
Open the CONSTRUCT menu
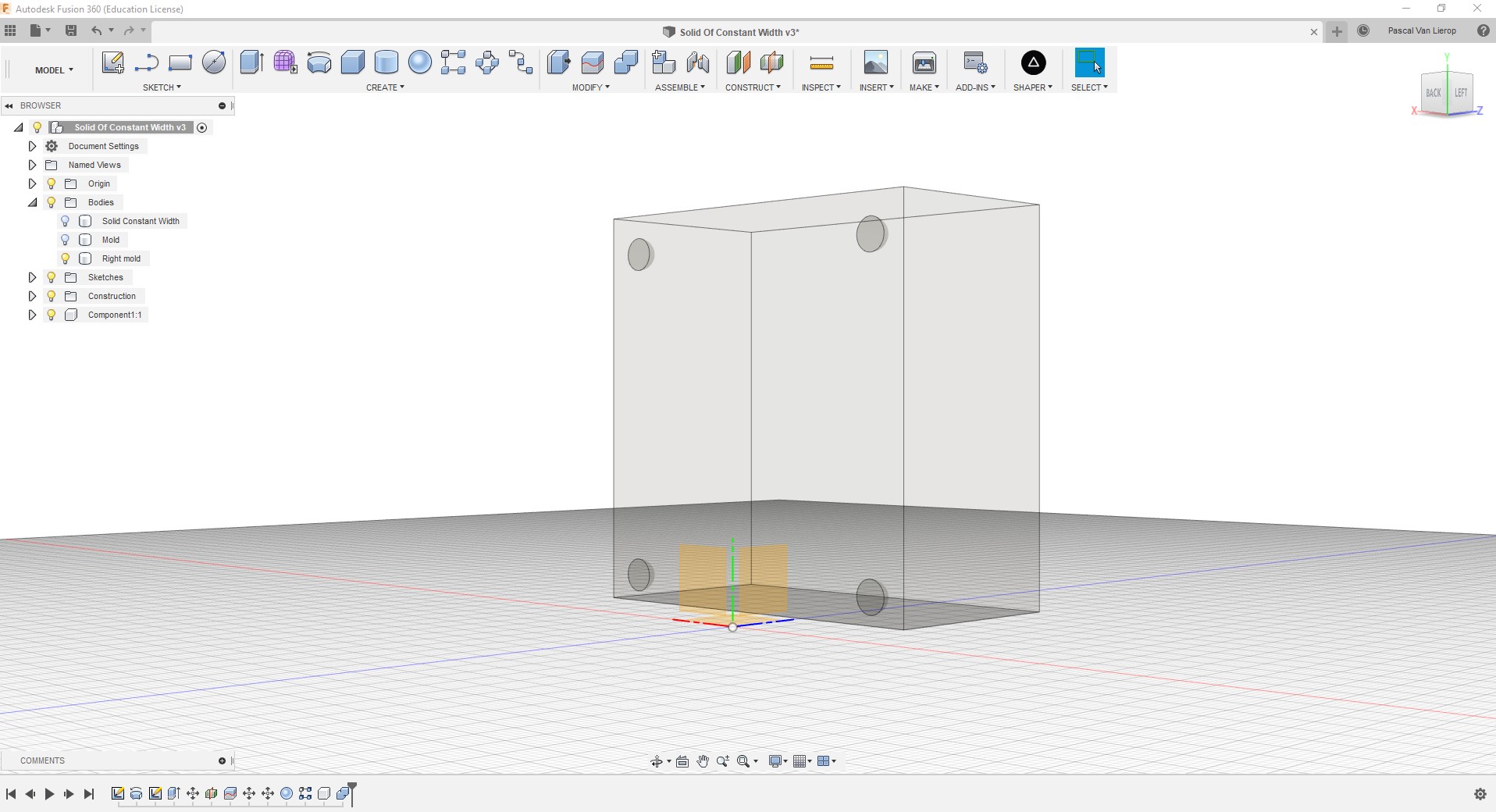point(753,87)
